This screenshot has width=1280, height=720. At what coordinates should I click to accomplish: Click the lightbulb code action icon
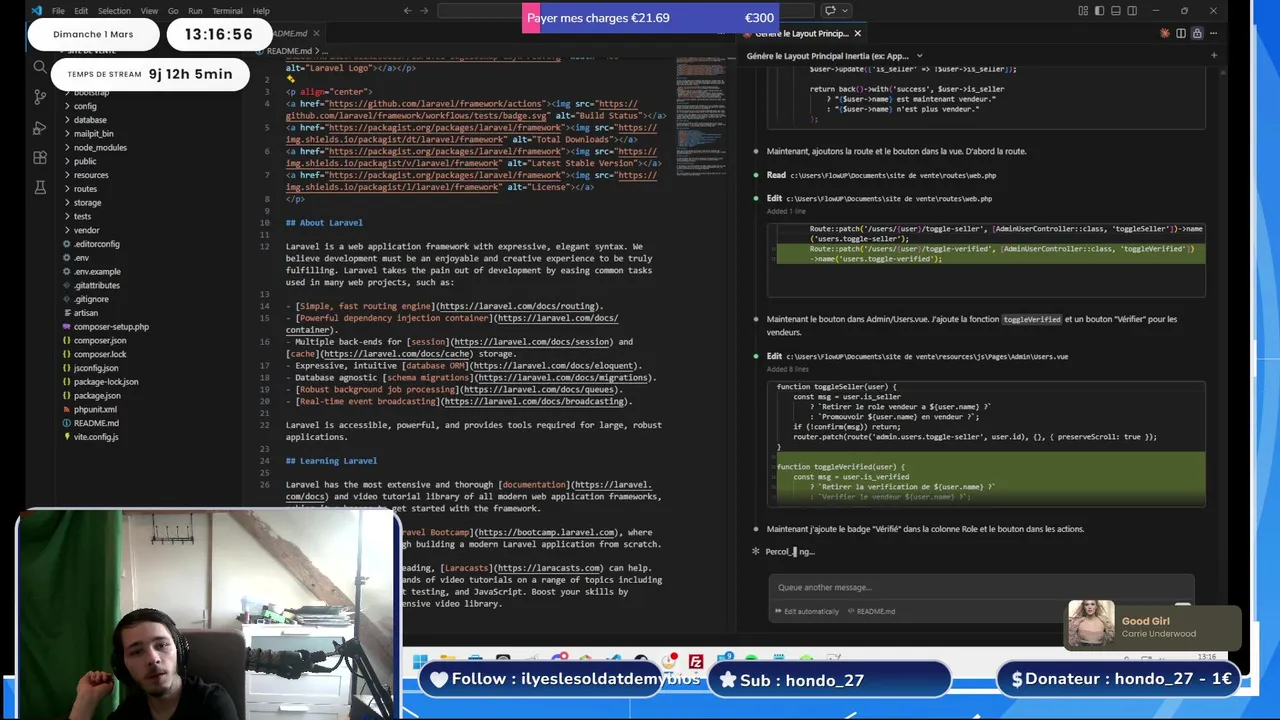point(290,79)
